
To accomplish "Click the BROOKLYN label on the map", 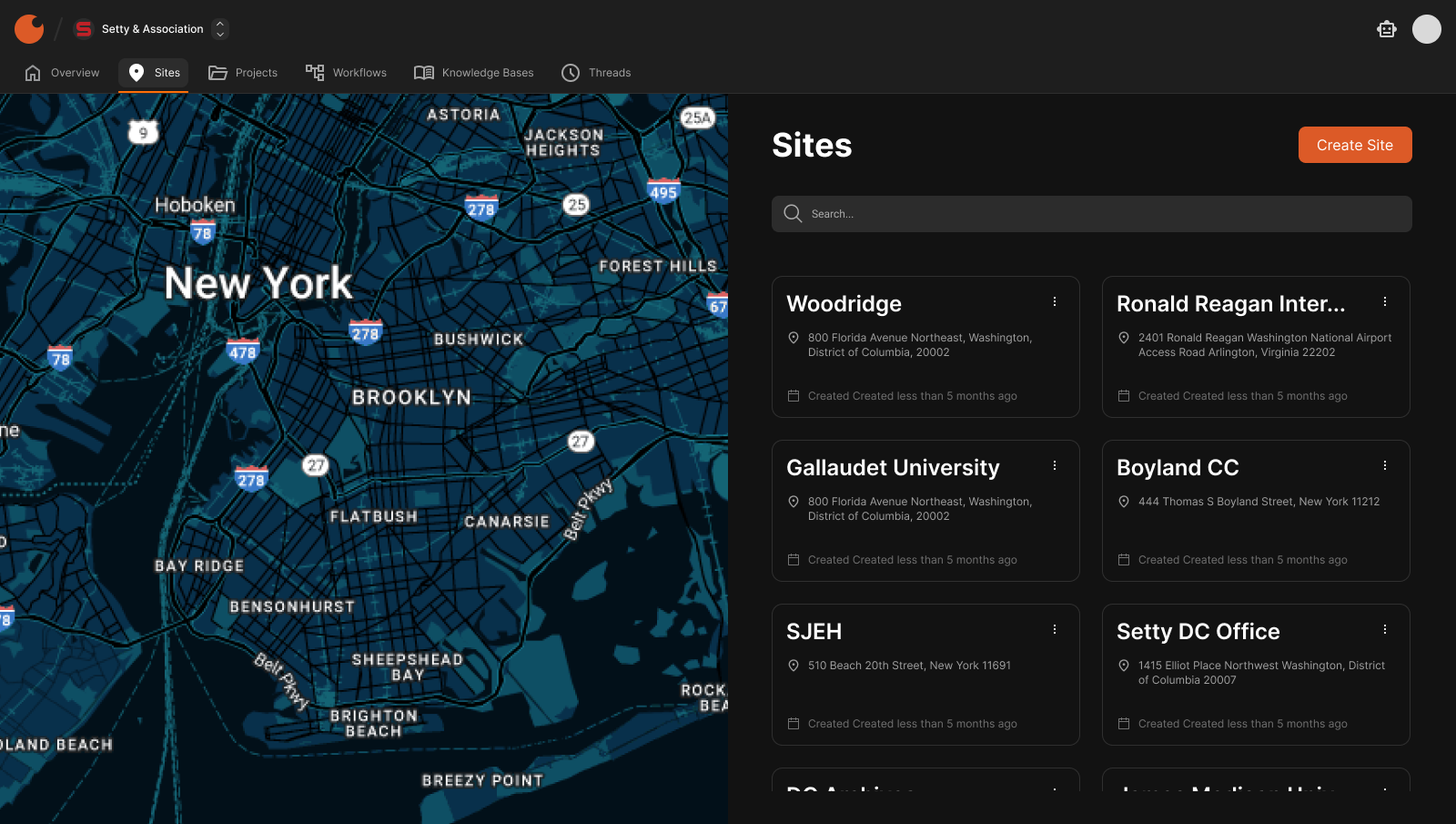I will pos(412,398).
